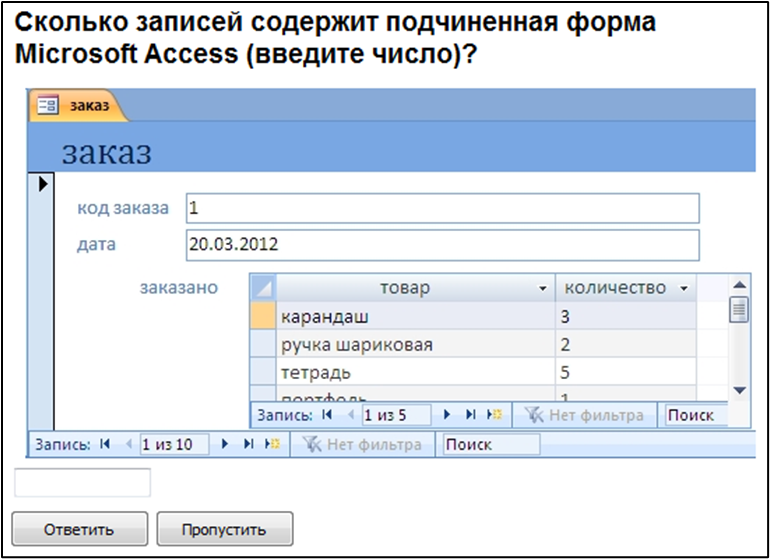
Task: Select the 'карандаш' cell
Action: coord(415,316)
